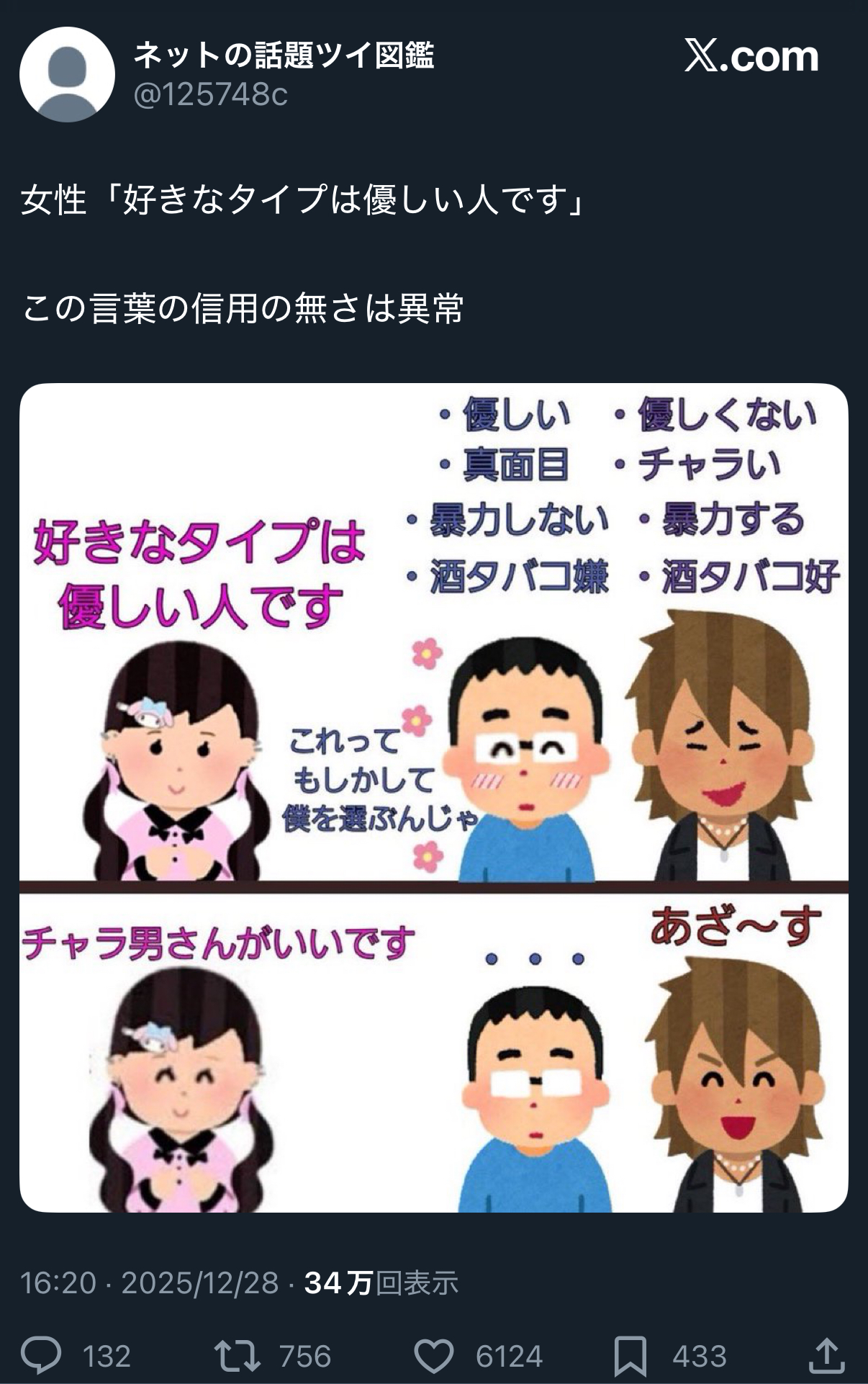This screenshot has width=868, height=1384.
Task: Click the @125748c handle
Action: point(211,94)
